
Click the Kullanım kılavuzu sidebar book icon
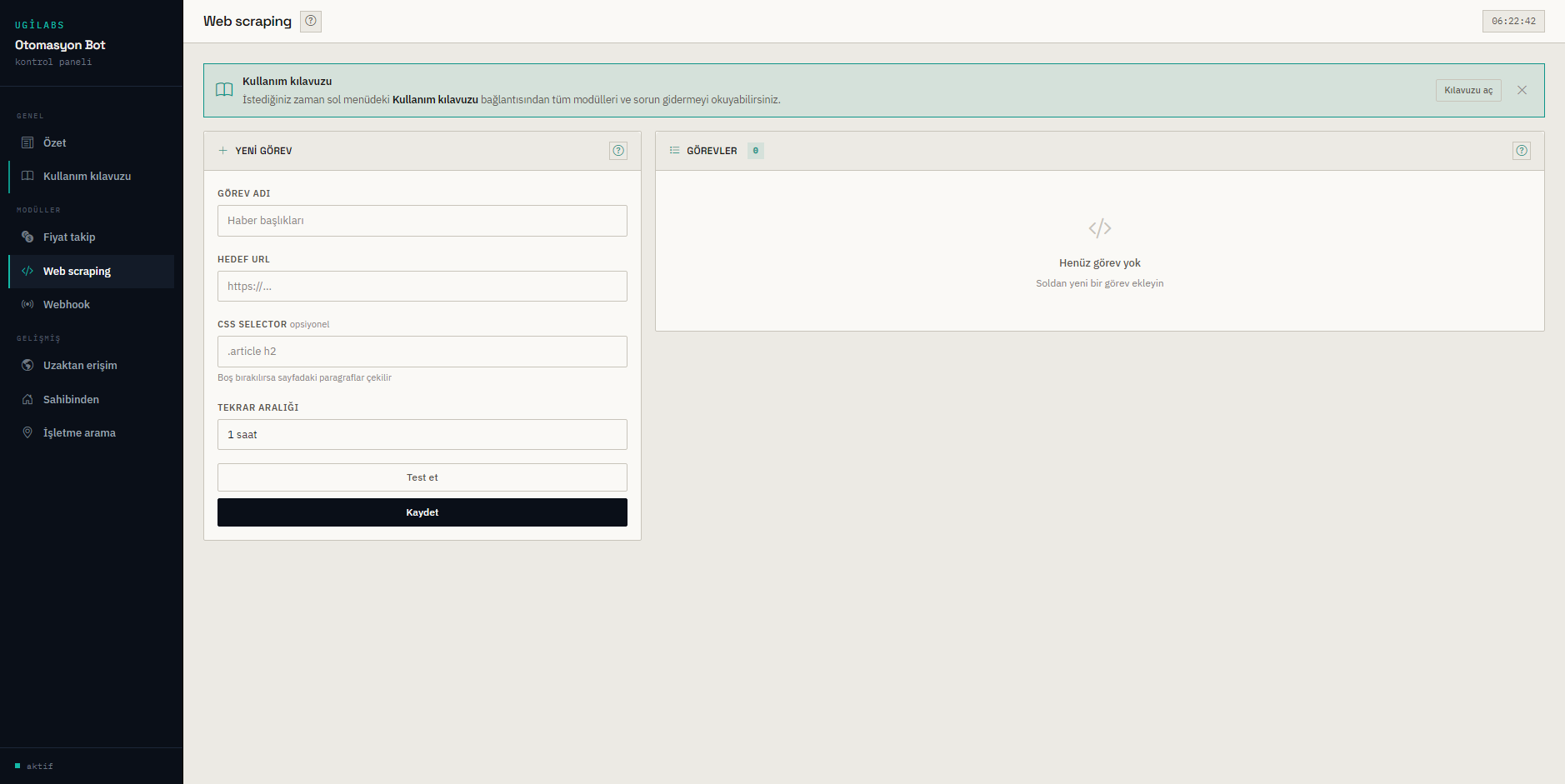[x=27, y=176]
